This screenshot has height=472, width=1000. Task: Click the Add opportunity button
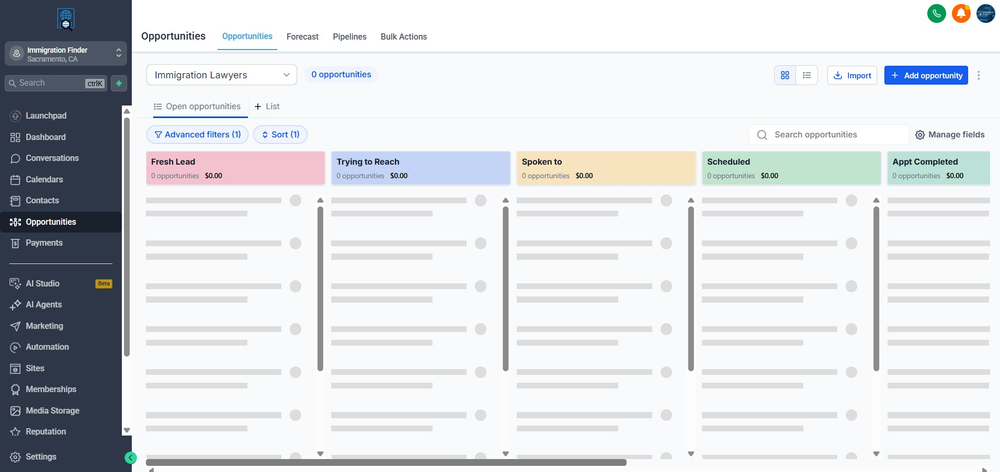point(926,75)
